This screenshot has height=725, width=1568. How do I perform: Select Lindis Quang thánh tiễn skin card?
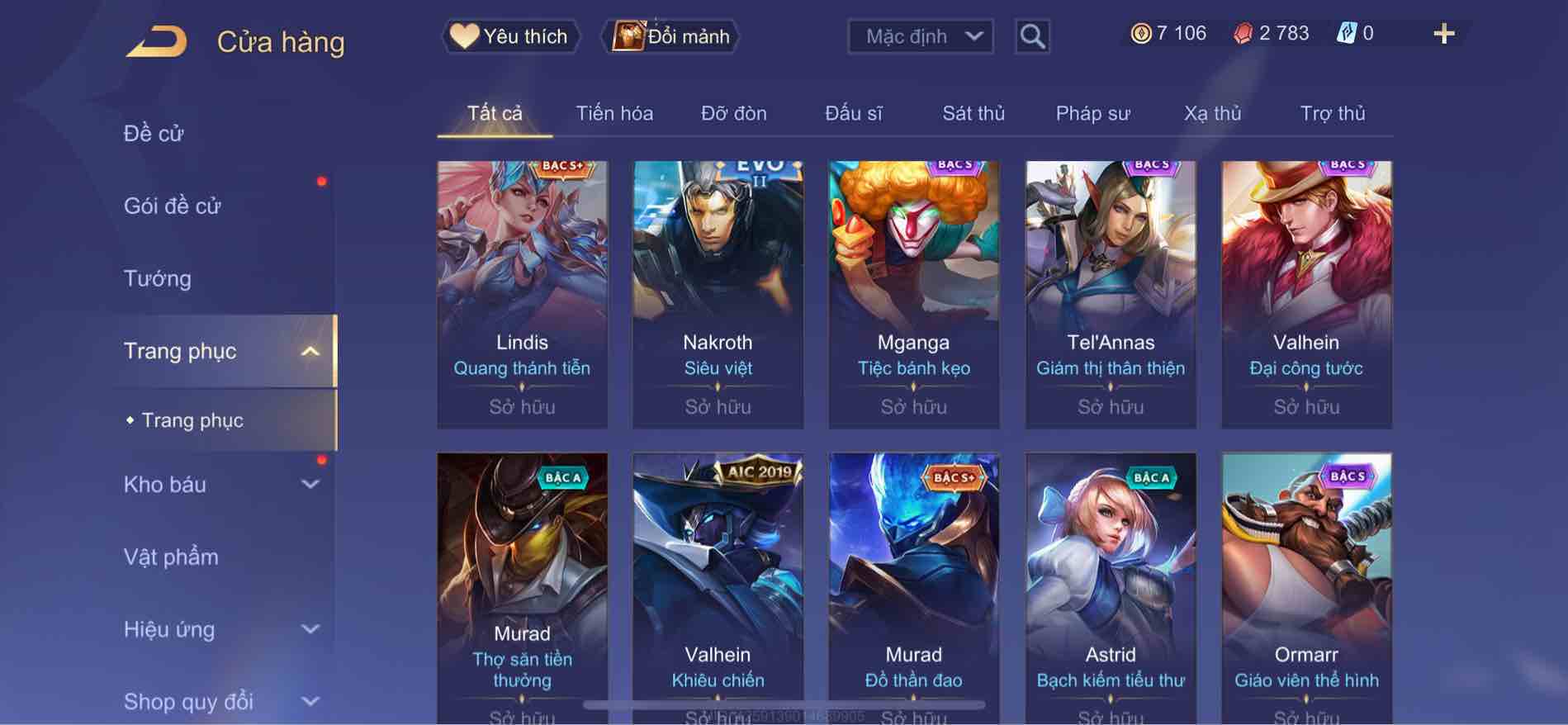(522, 294)
